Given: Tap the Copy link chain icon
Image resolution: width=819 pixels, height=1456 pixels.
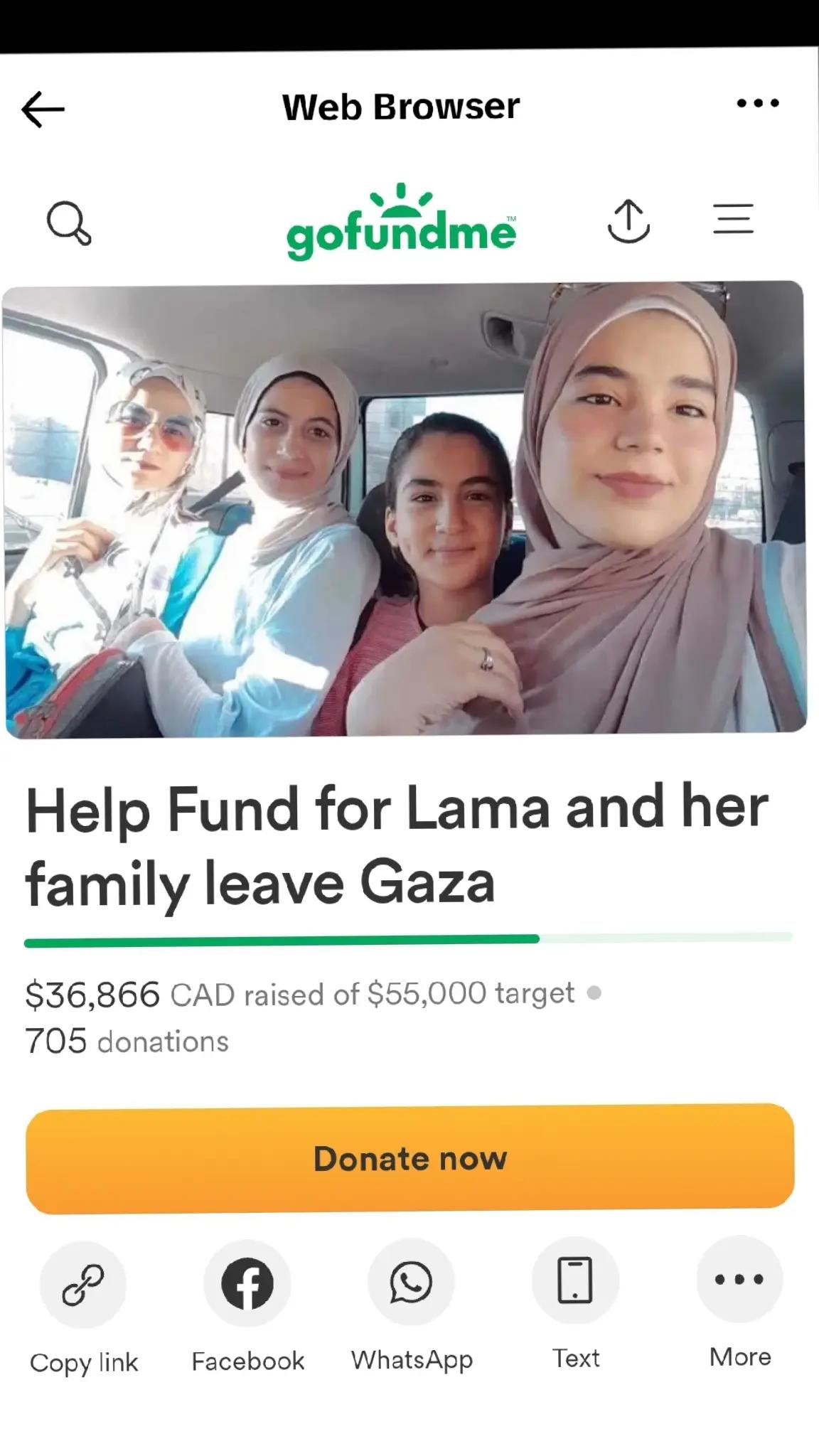Looking at the screenshot, I should coord(83,1284).
